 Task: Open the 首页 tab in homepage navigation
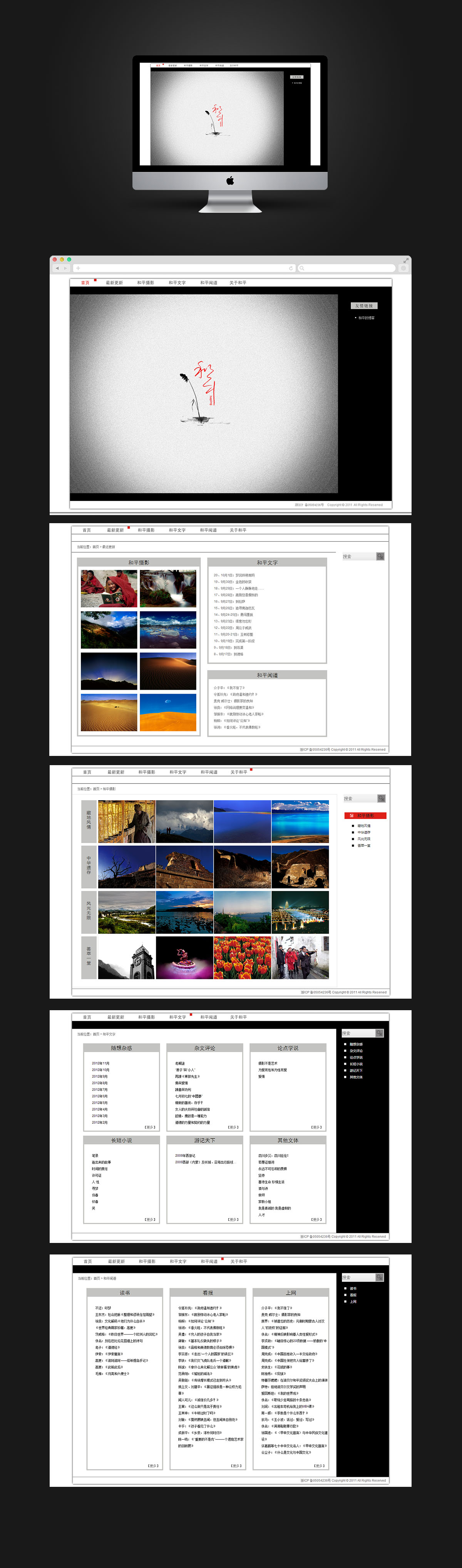(x=85, y=283)
